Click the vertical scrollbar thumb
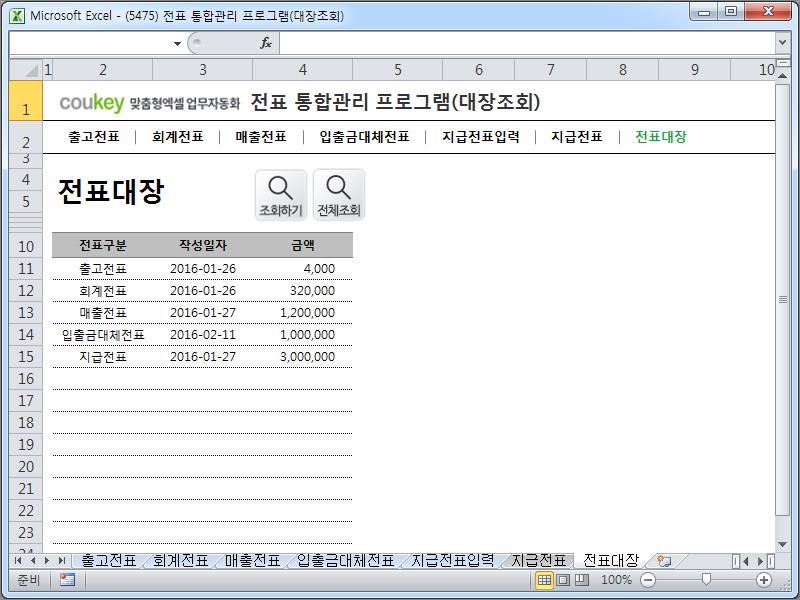The width and height of the screenshot is (800, 600). coord(782,300)
